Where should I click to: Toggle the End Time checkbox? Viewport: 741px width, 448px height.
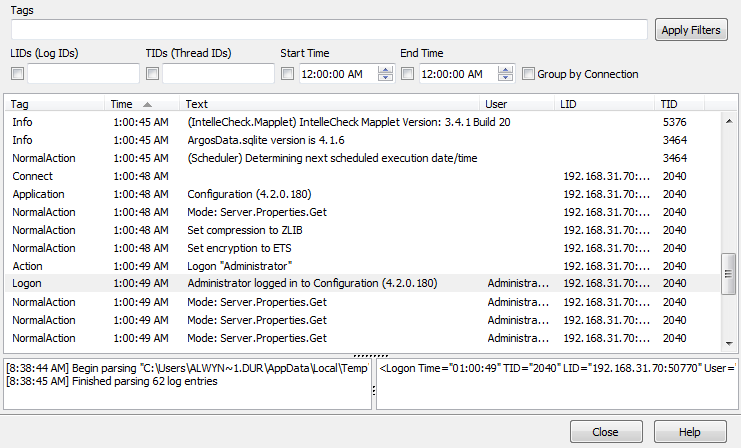[x=408, y=74]
